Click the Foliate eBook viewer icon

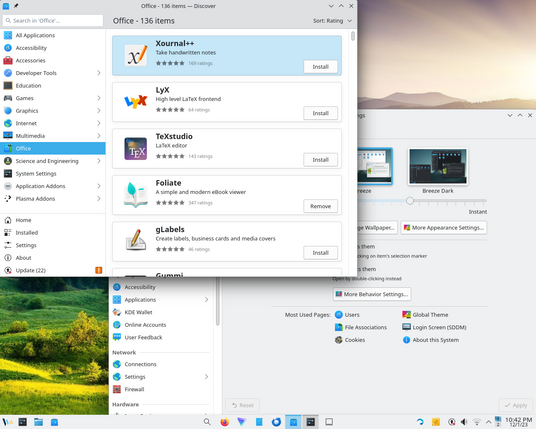(x=136, y=195)
